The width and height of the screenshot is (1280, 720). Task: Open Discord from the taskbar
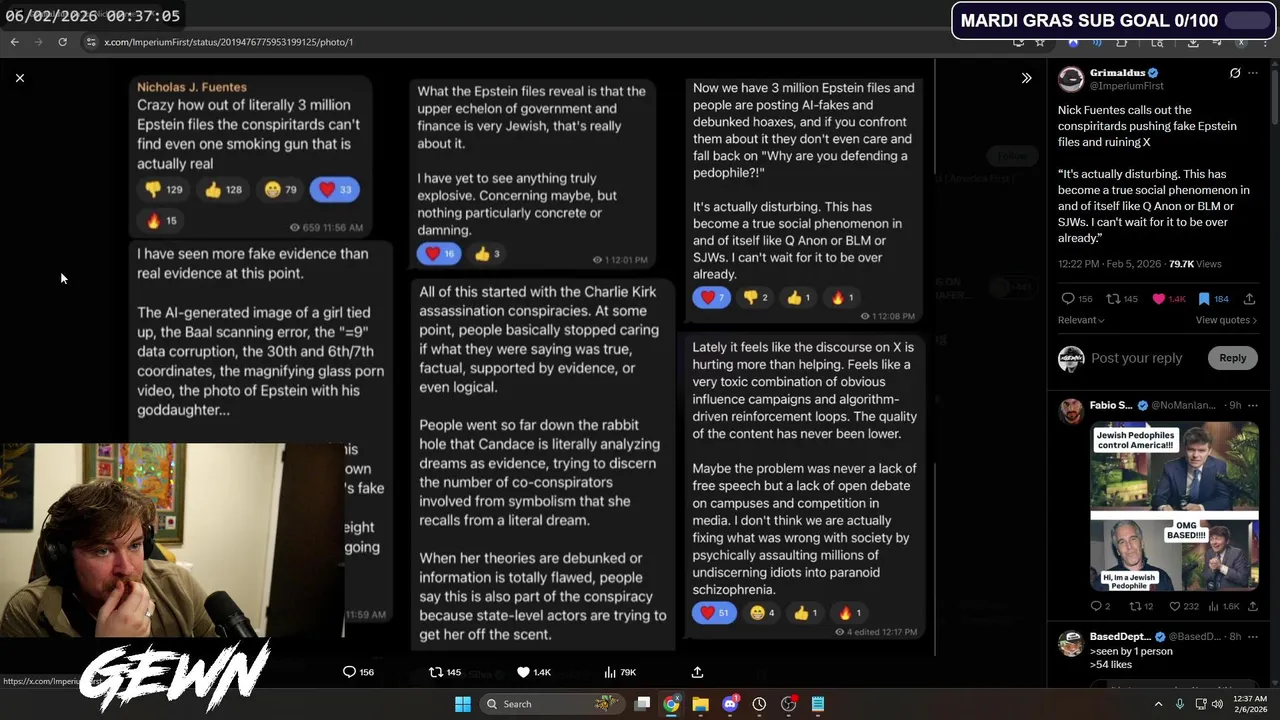730,704
